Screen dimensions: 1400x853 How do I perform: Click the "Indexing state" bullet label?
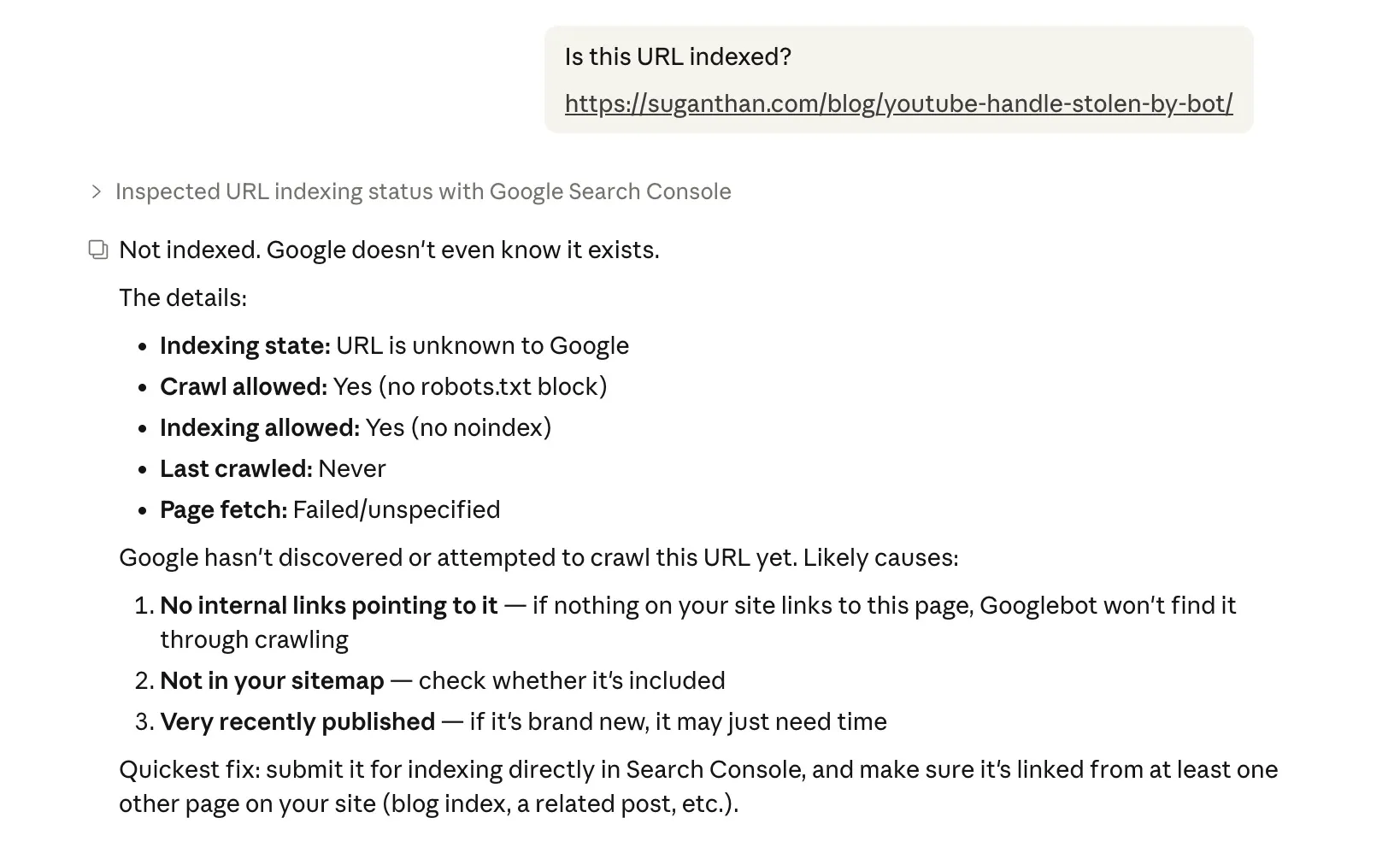pyautogui.click(x=244, y=345)
